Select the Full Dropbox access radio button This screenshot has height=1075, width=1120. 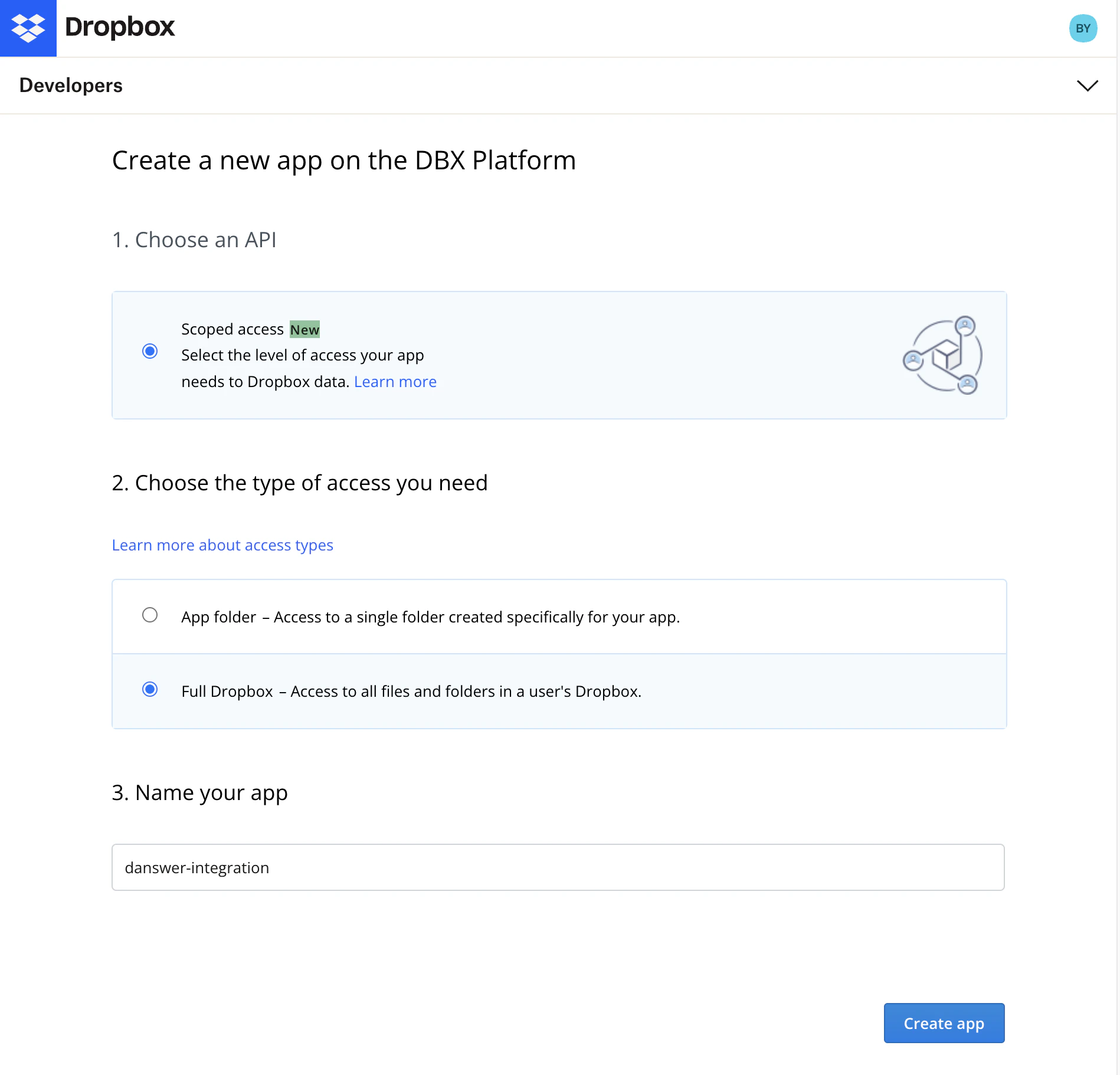click(150, 689)
